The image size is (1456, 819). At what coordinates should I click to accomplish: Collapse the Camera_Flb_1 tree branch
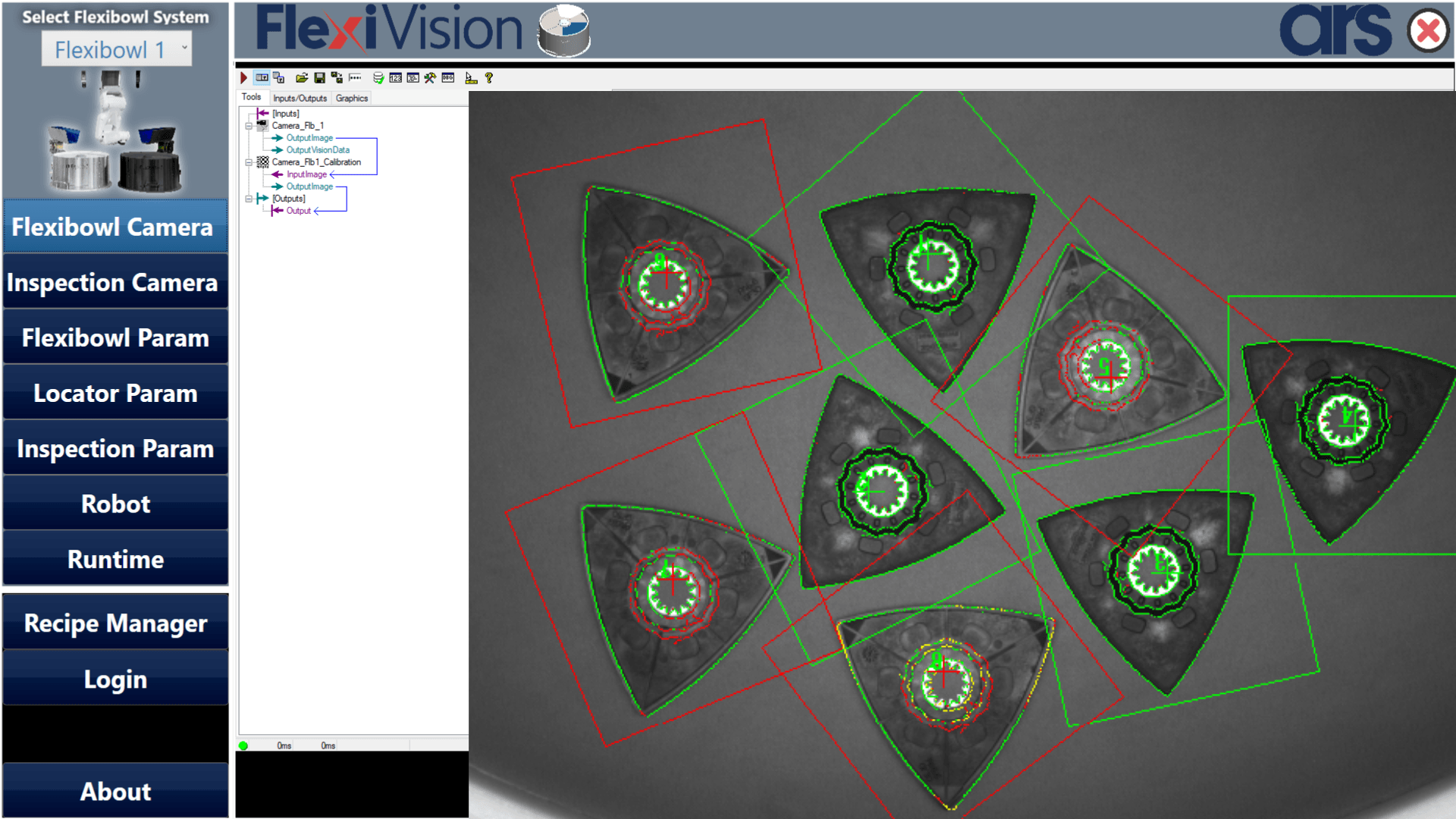pos(249,125)
